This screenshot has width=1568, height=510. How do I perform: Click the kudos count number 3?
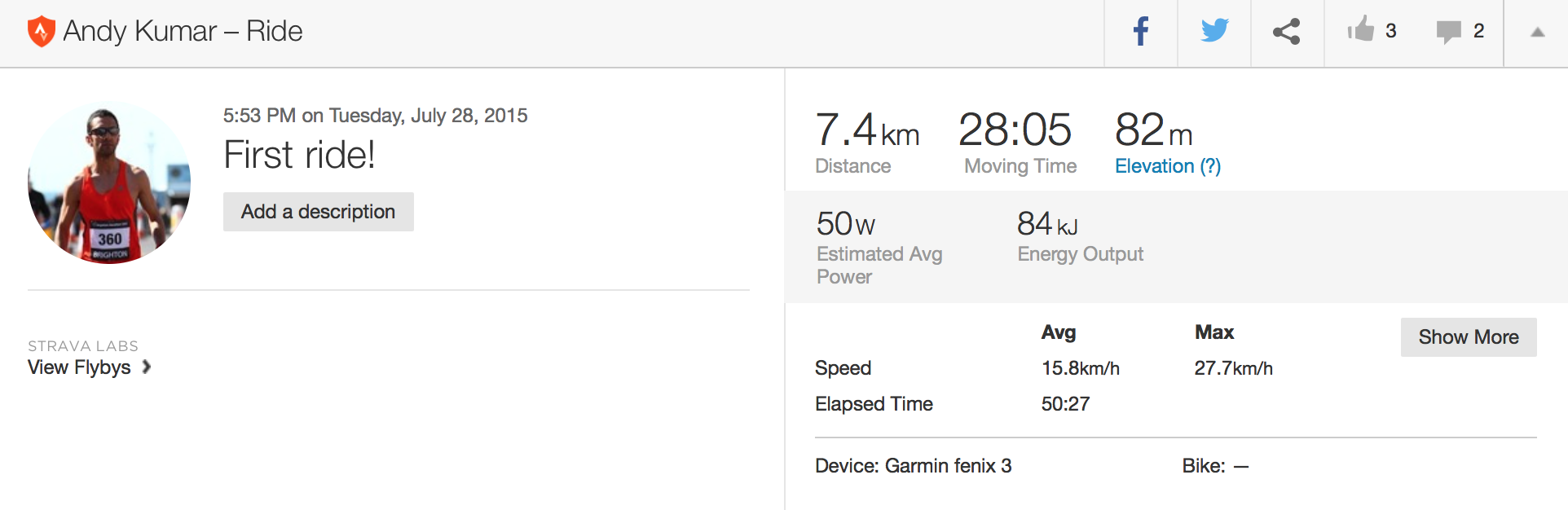[x=1391, y=31]
